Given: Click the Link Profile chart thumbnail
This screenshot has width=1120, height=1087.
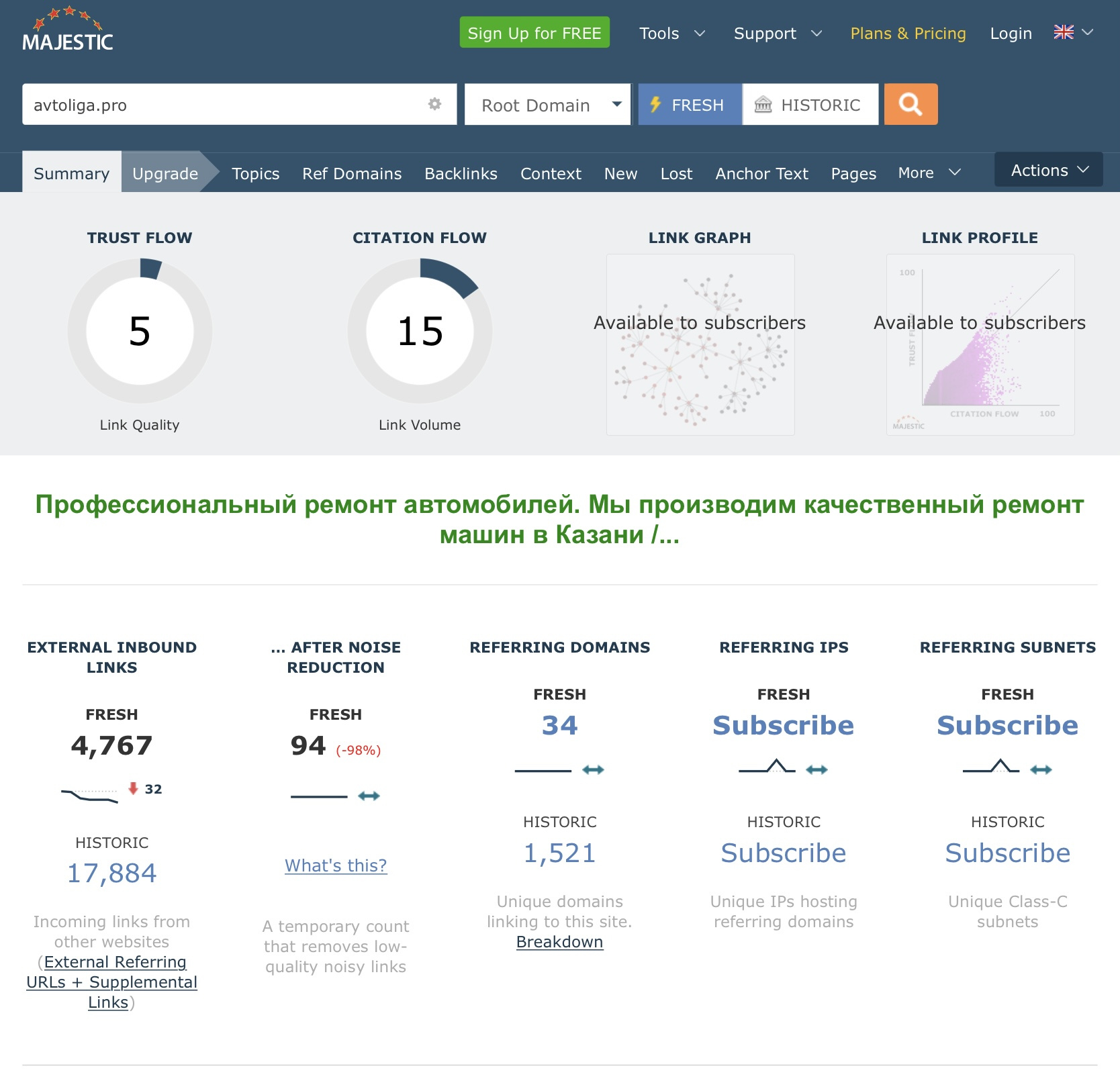Looking at the screenshot, I should coord(980,344).
